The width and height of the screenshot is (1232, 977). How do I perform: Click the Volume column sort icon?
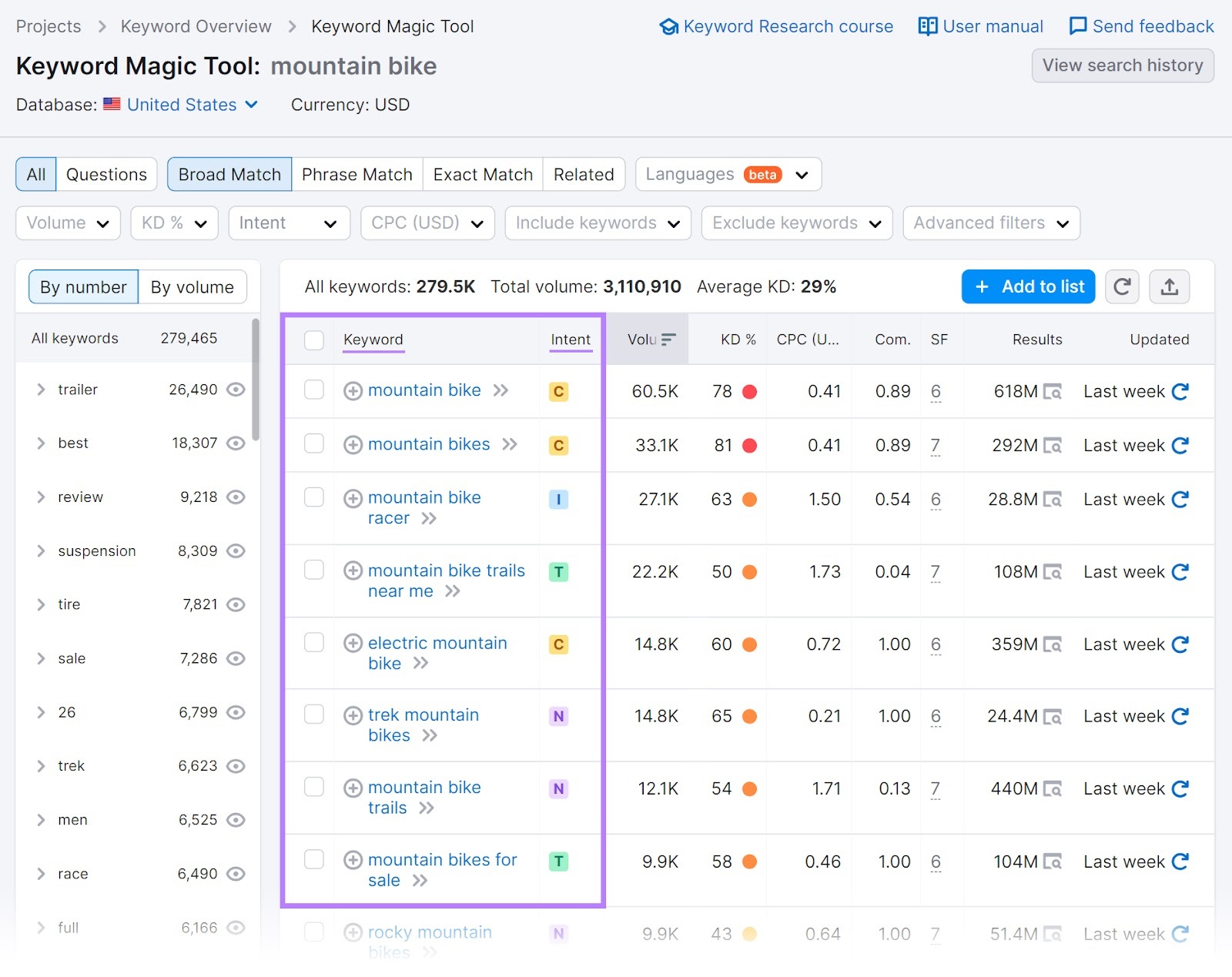click(x=668, y=340)
